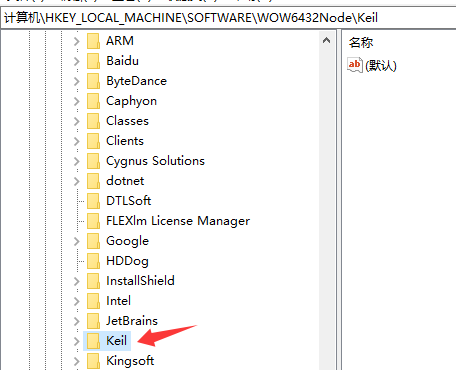456x370 pixels.
Task: Expand the Caphyon registry key
Action: coord(77,101)
